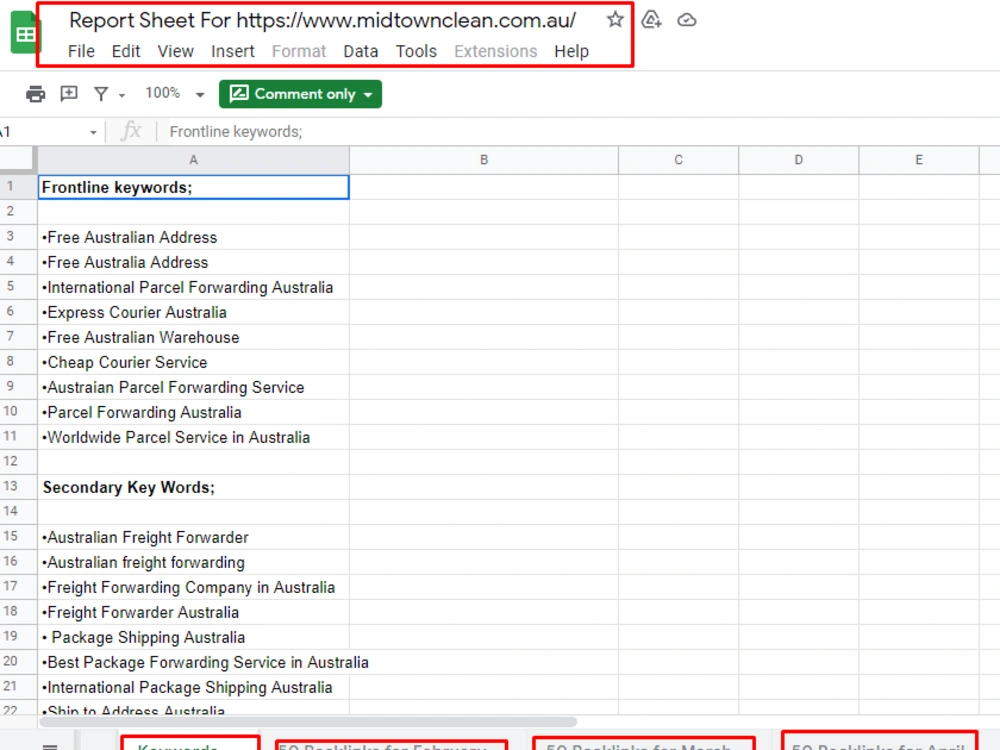Viewport: 1000px width, 750px height.
Task: Click cell Frontline keywords;
Action: click(193, 187)
